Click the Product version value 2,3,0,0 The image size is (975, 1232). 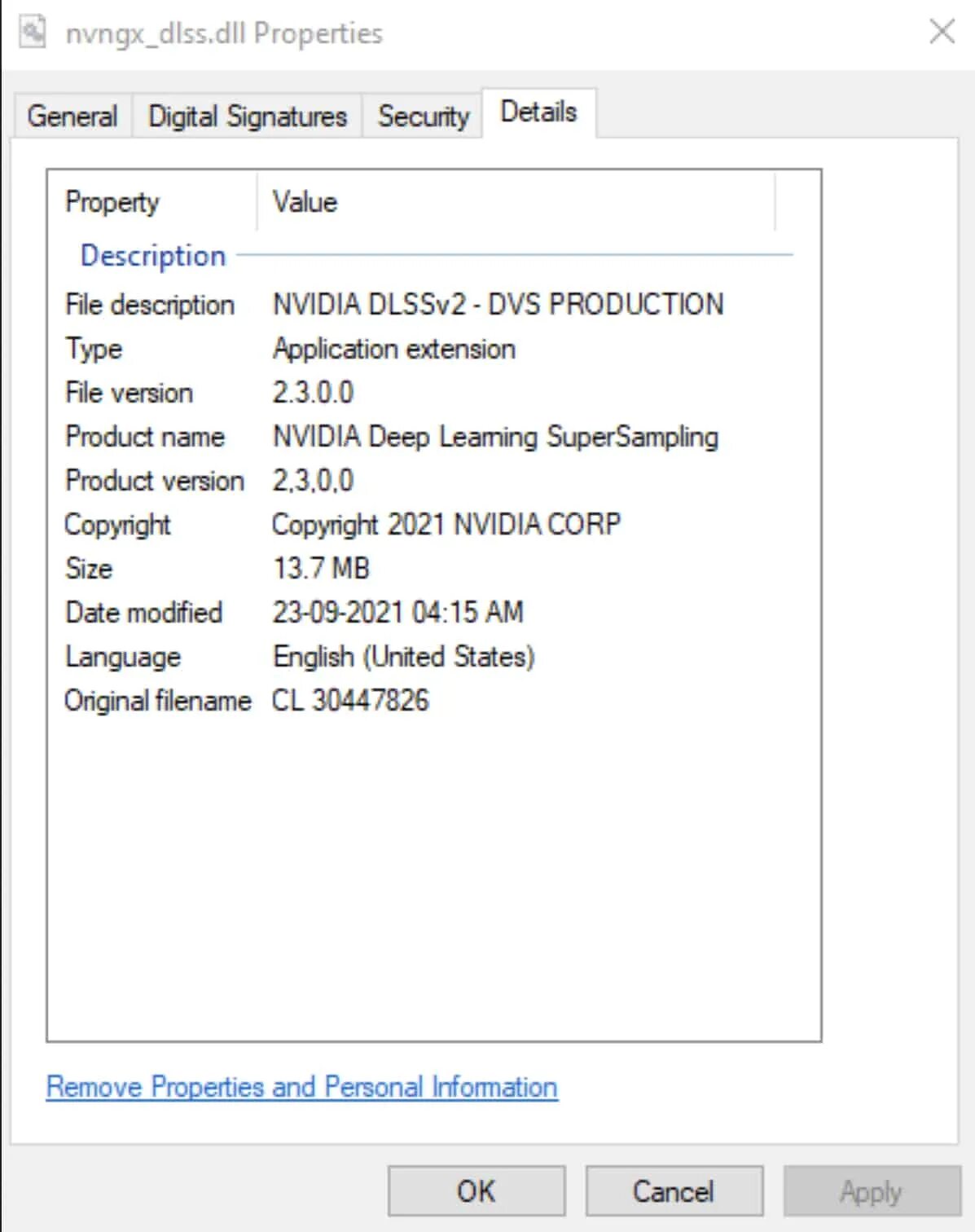point(313,481)
